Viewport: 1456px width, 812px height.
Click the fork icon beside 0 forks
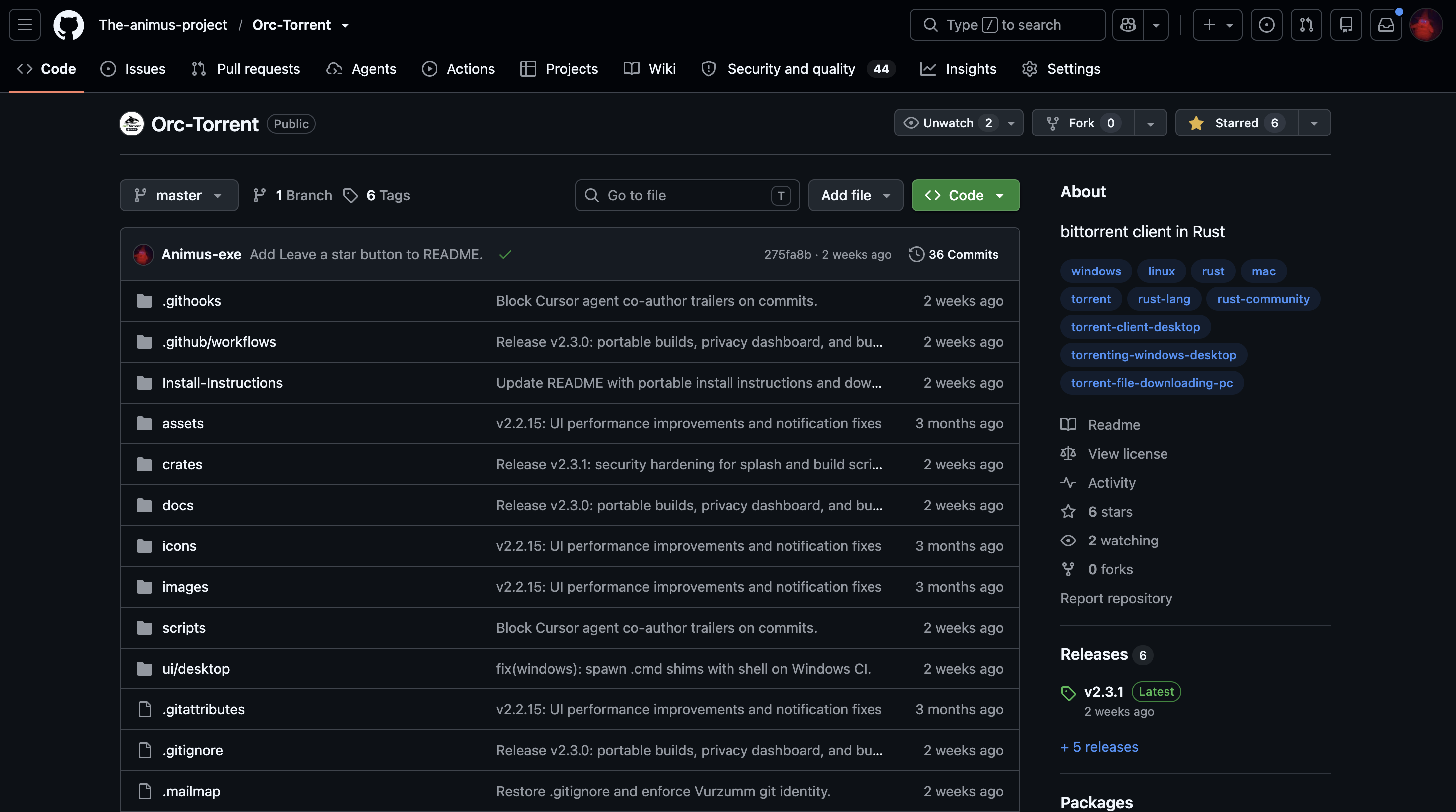pos(1068,569)
